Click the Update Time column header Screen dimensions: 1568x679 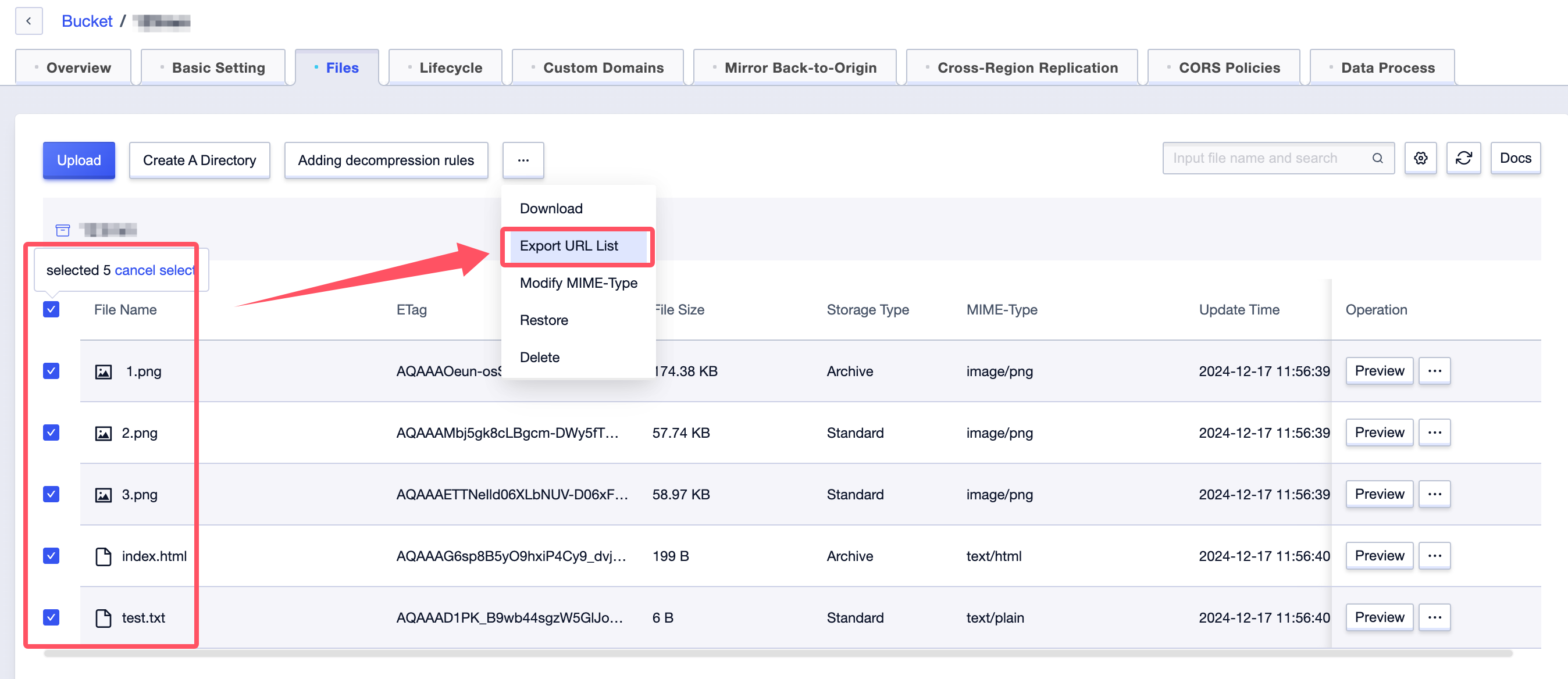(1239, 310)
